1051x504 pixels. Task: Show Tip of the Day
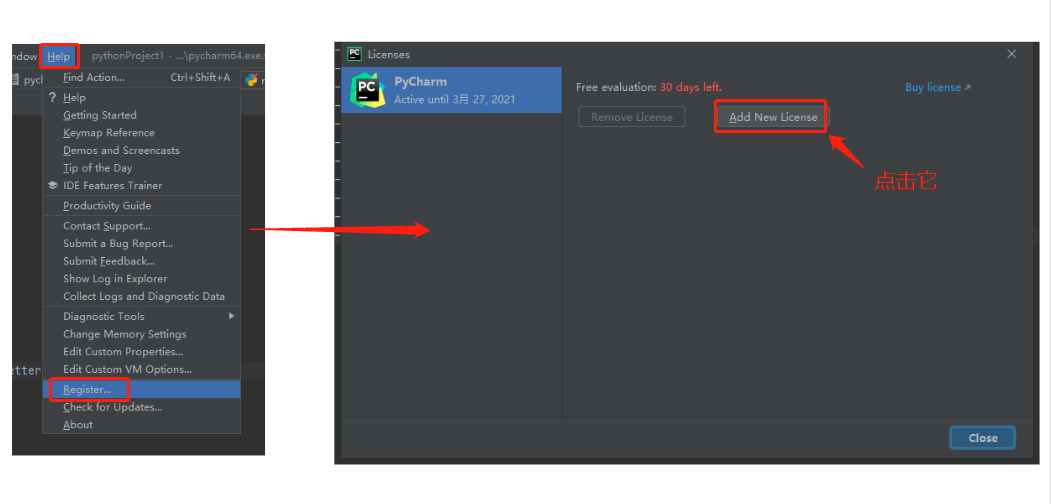click(141, 168)
